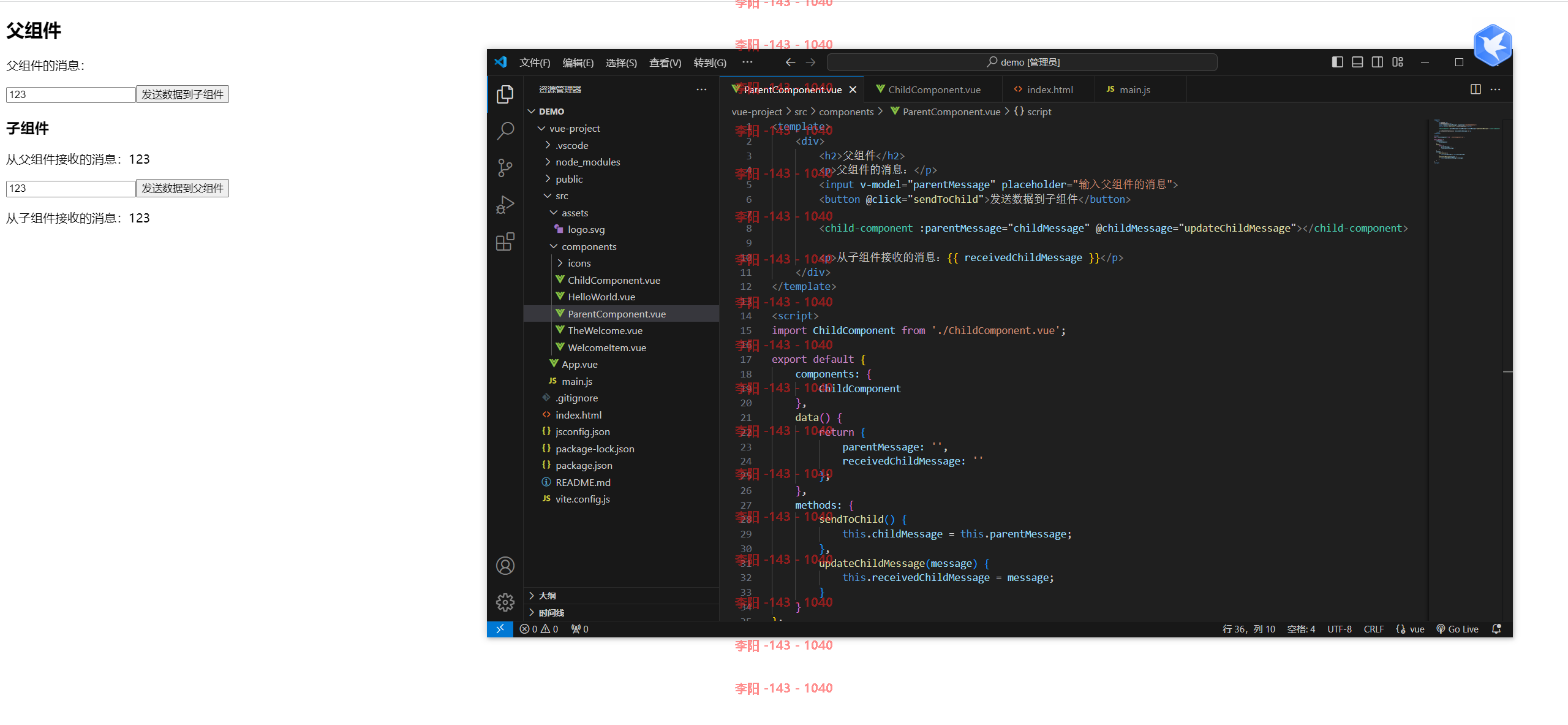
Task: Open the 选择(S) menu
Action: (621, 63)
